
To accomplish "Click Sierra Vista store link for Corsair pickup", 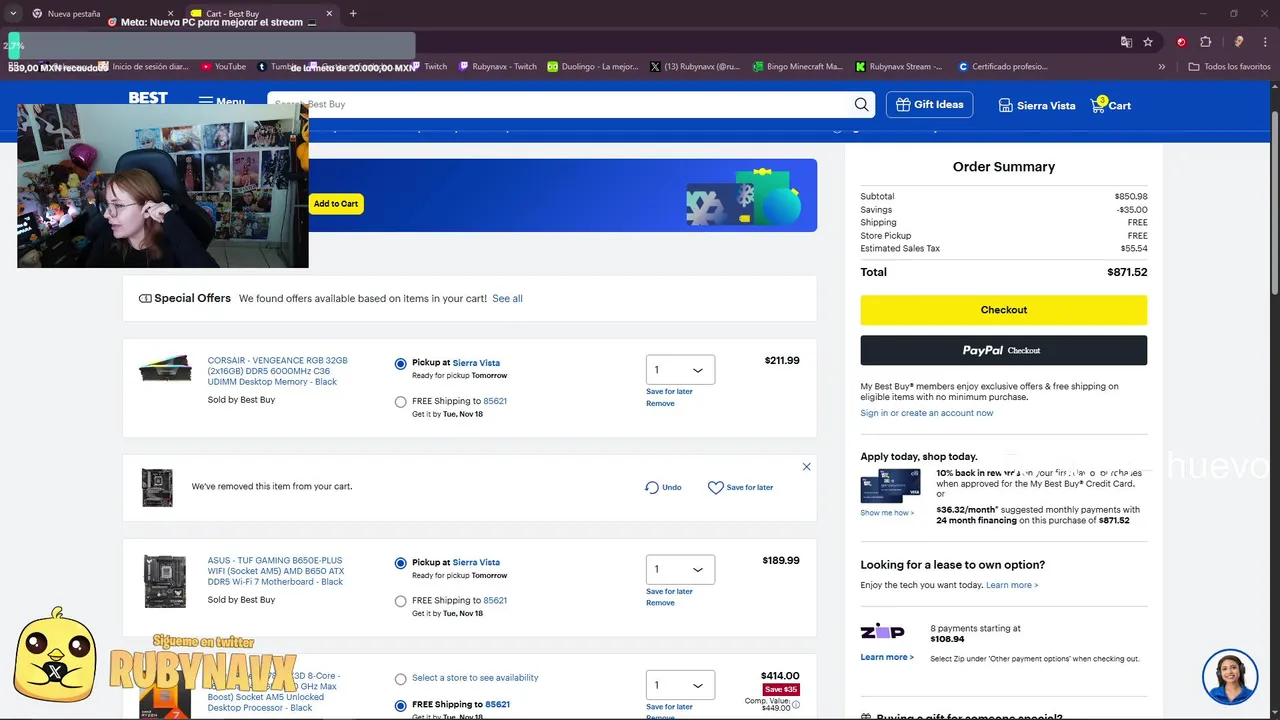I will click(x=476, y=363).
